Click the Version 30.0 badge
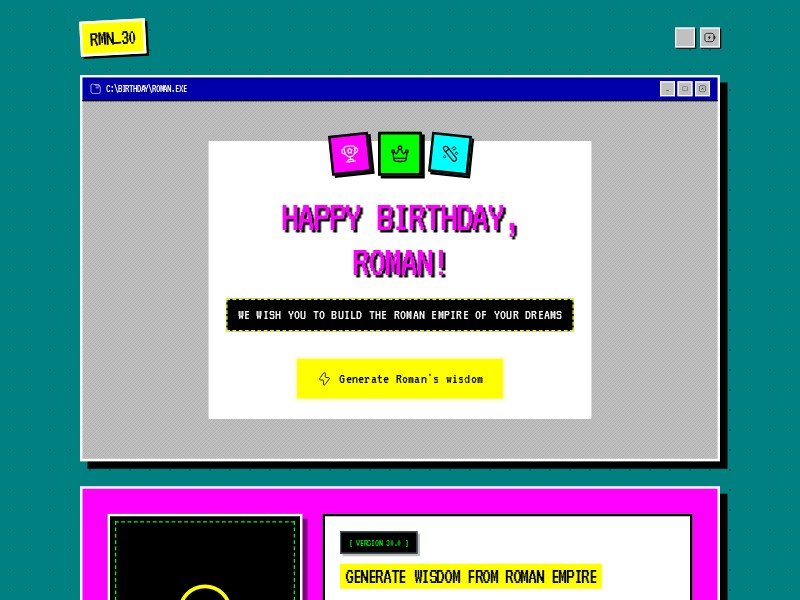800x600 pixels. pos(379,543)
